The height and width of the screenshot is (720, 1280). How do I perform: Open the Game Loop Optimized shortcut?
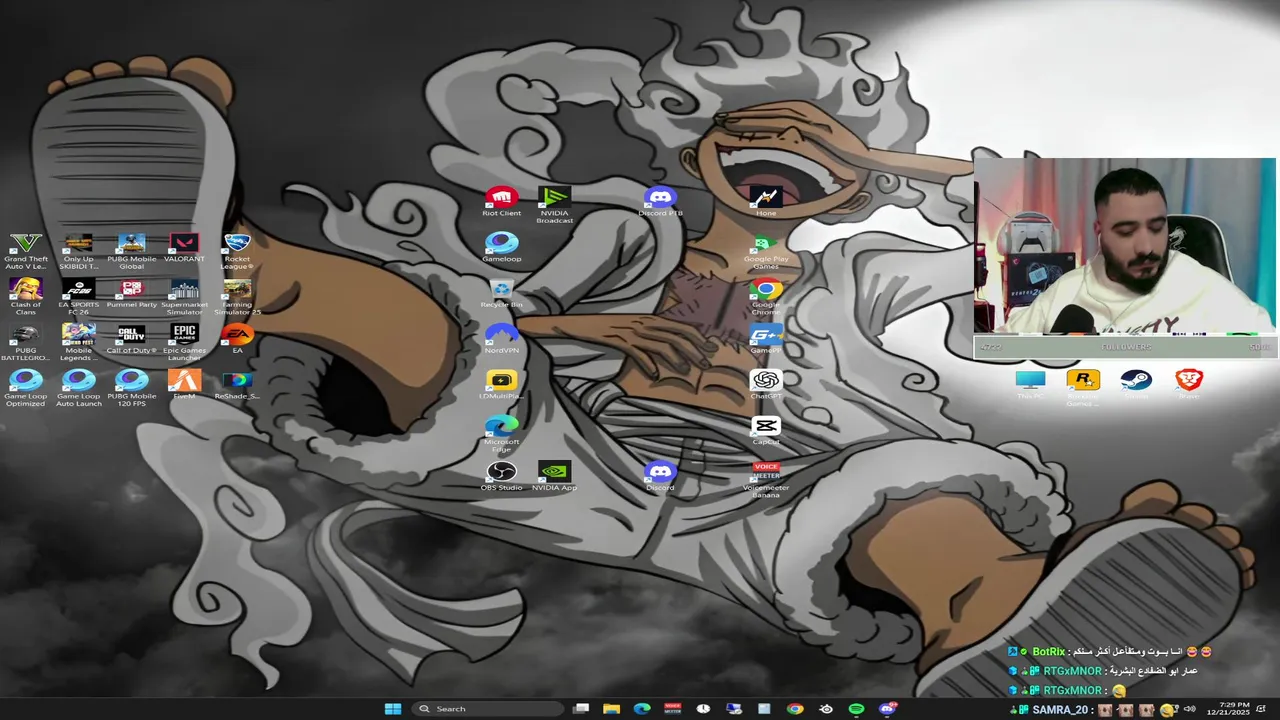pos(25,388)
